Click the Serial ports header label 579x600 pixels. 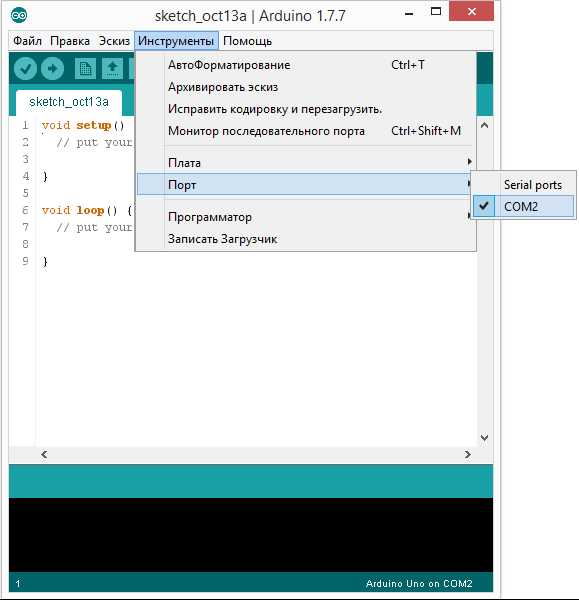(x=533, y=185)
